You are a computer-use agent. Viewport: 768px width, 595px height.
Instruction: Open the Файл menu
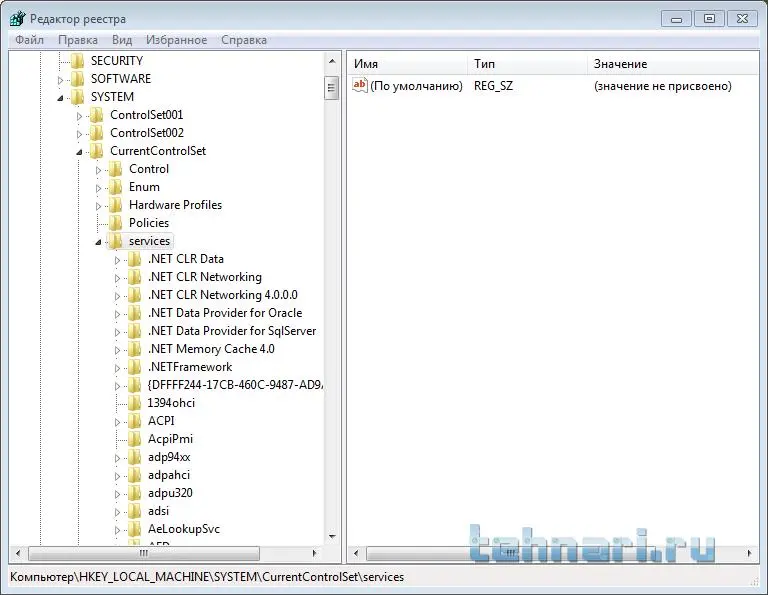tap(29, 40)
